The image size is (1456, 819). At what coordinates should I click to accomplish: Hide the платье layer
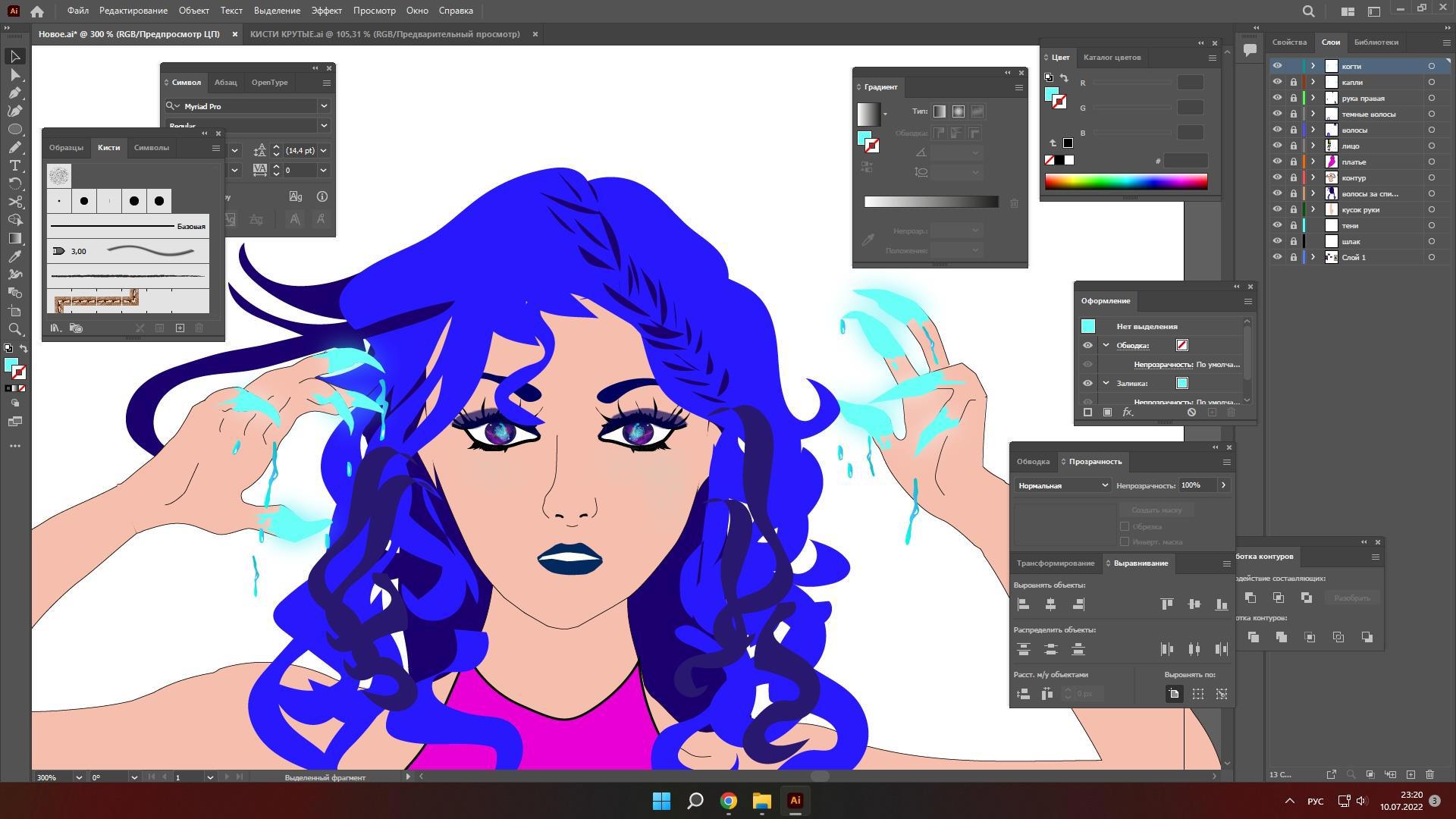[1277, 162]
